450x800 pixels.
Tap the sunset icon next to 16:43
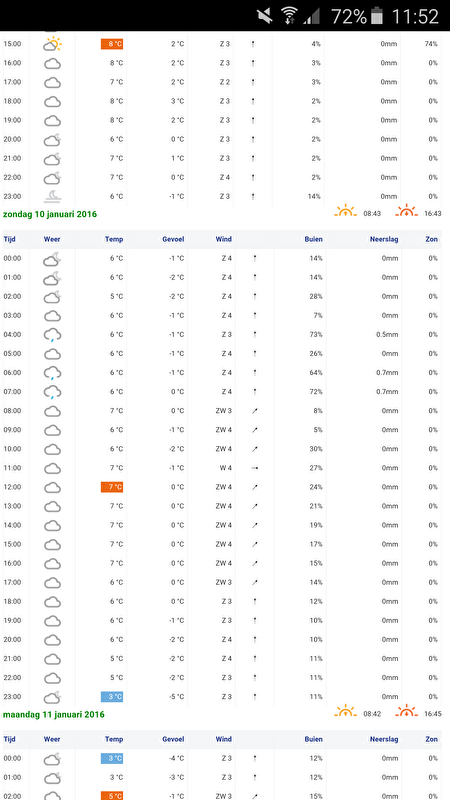pyautogui.click(x=407, y=211)
